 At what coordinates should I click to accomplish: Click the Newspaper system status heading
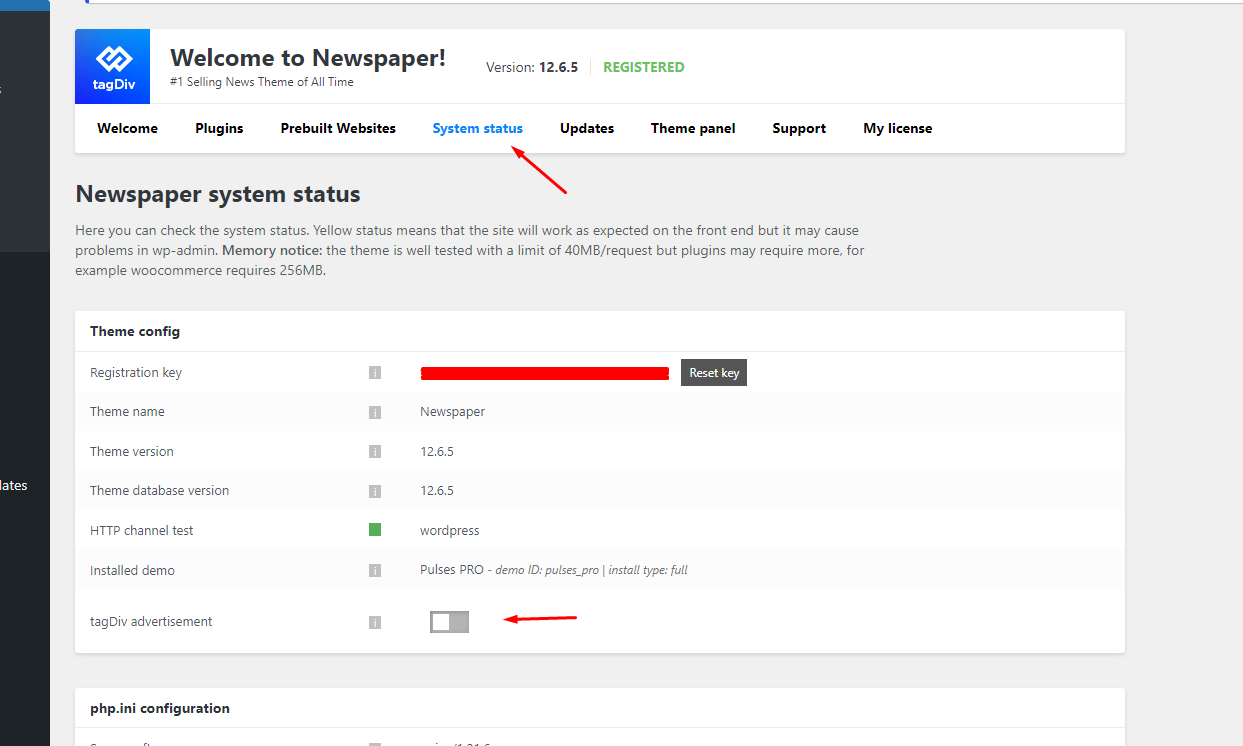218,193
